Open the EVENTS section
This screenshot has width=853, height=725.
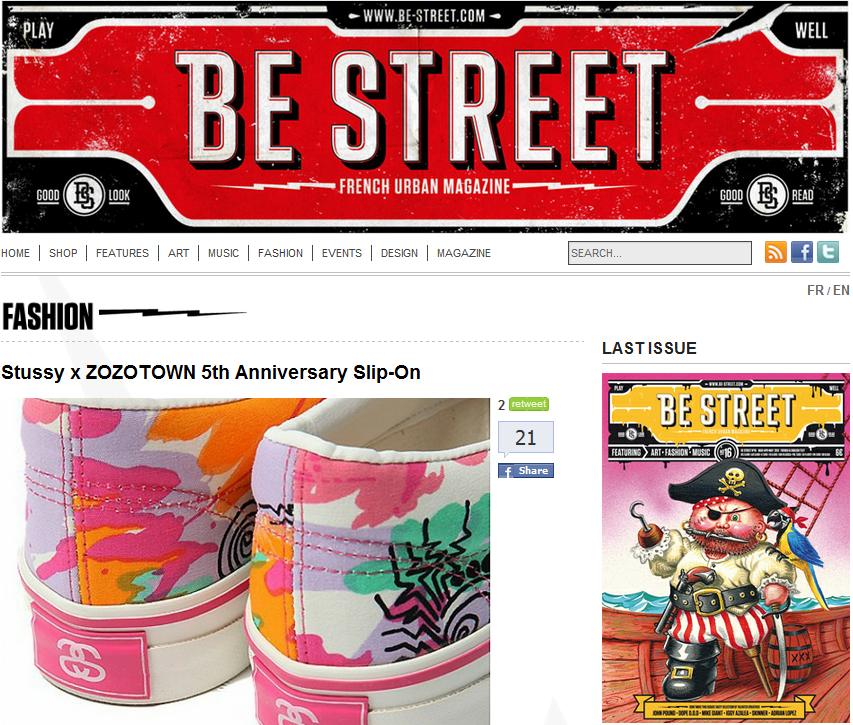[x=342, y=253]
